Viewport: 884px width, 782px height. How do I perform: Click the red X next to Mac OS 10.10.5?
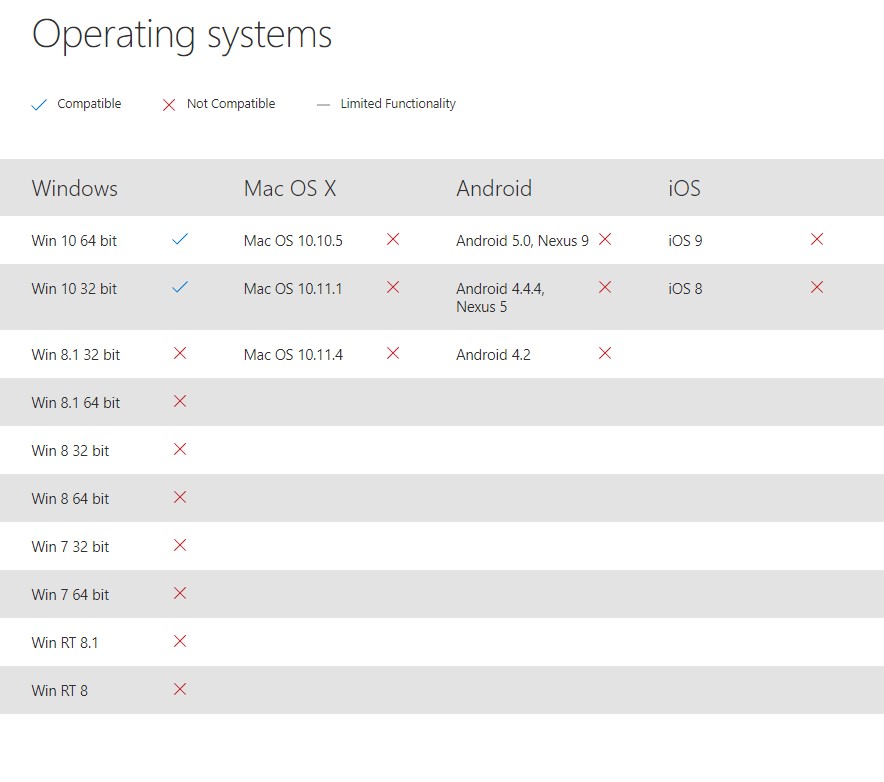tap(393, 239)
